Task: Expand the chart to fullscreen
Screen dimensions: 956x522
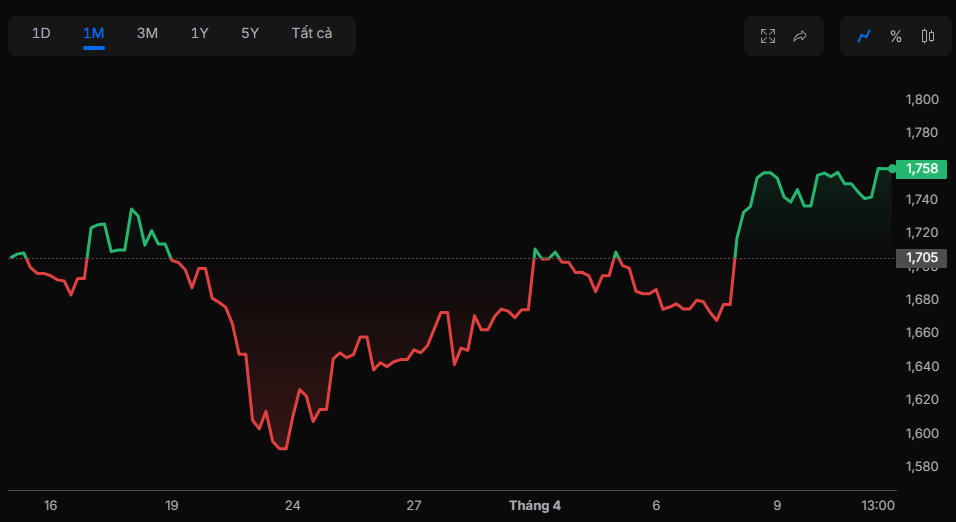Action: tap(768, 36)
